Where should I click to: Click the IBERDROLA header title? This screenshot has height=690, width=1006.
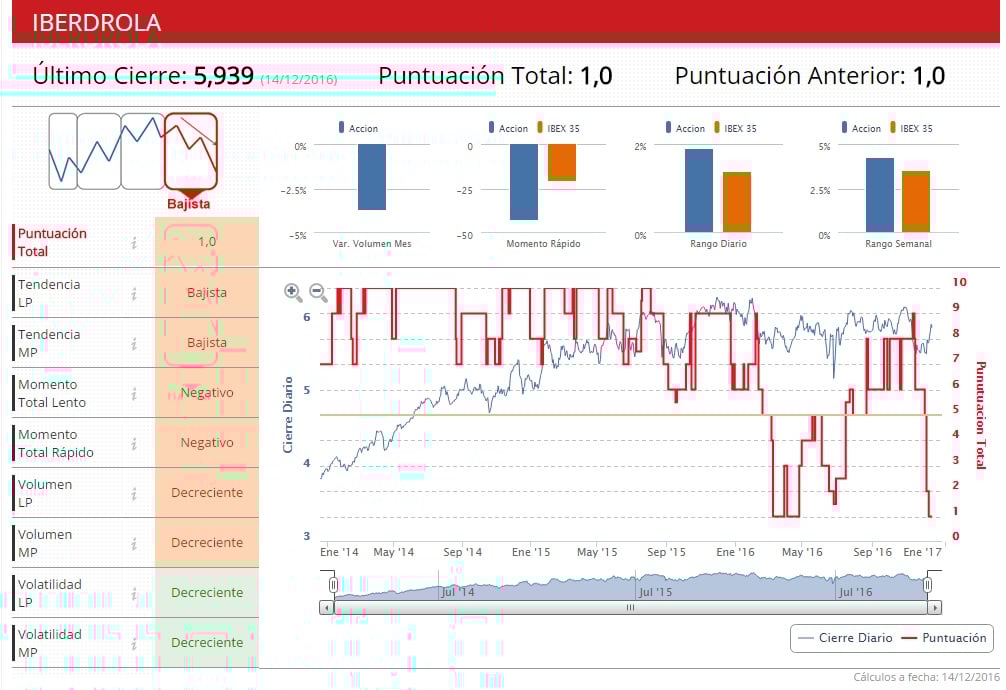tap(96, 22)
